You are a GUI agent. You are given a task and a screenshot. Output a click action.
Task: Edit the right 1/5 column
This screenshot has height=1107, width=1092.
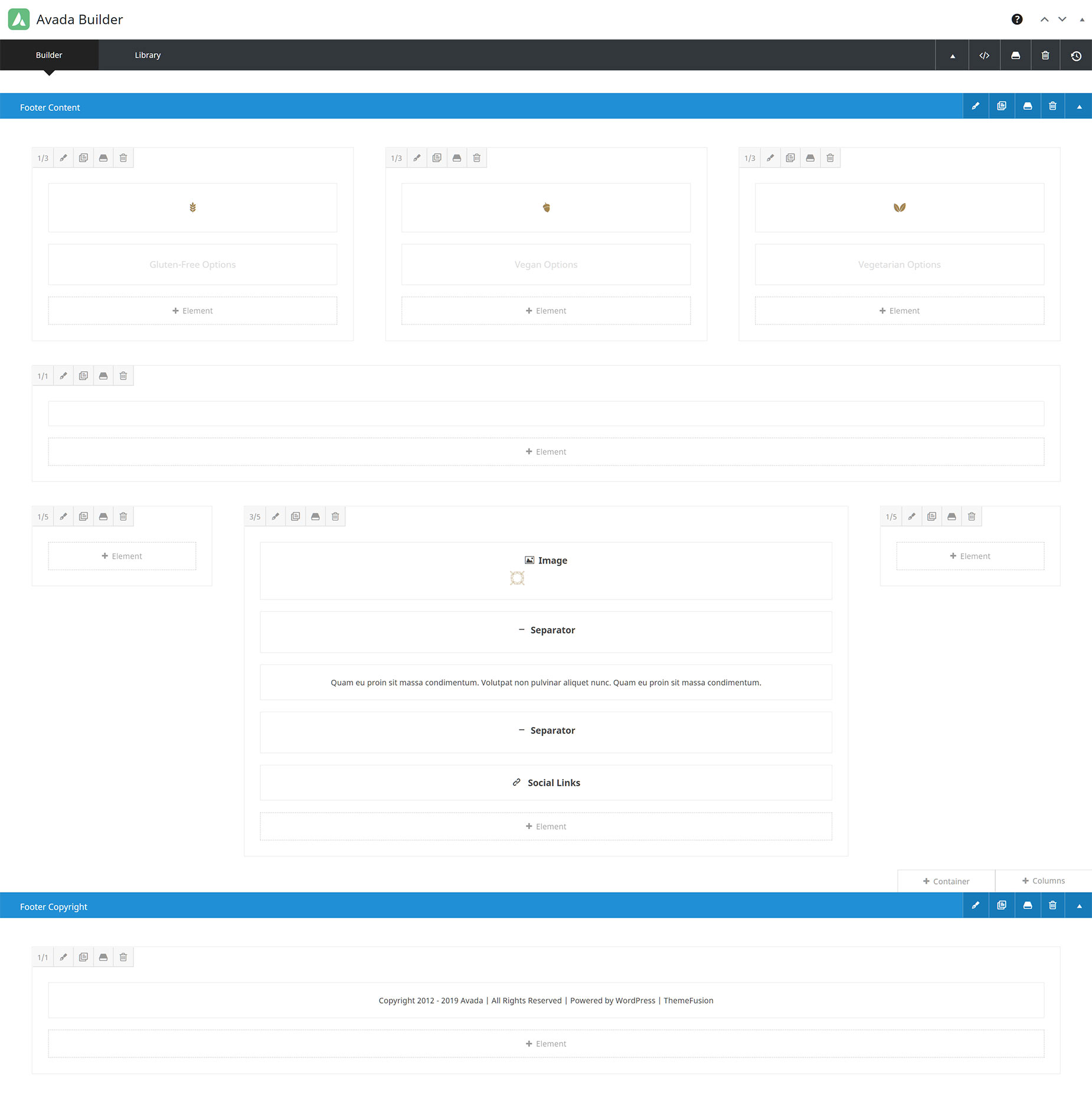pyautogui.click(x=912, y=516)
